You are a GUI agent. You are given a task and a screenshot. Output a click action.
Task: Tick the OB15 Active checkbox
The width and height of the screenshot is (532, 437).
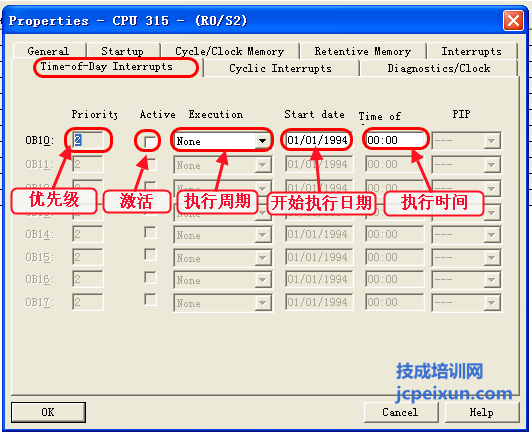tap(150, 255)
